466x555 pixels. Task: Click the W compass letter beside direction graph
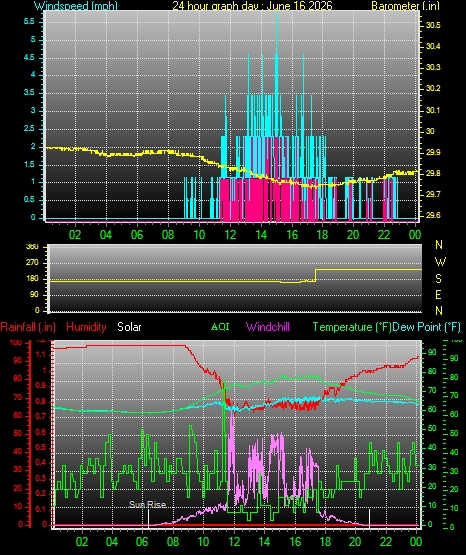click(440, 262)
